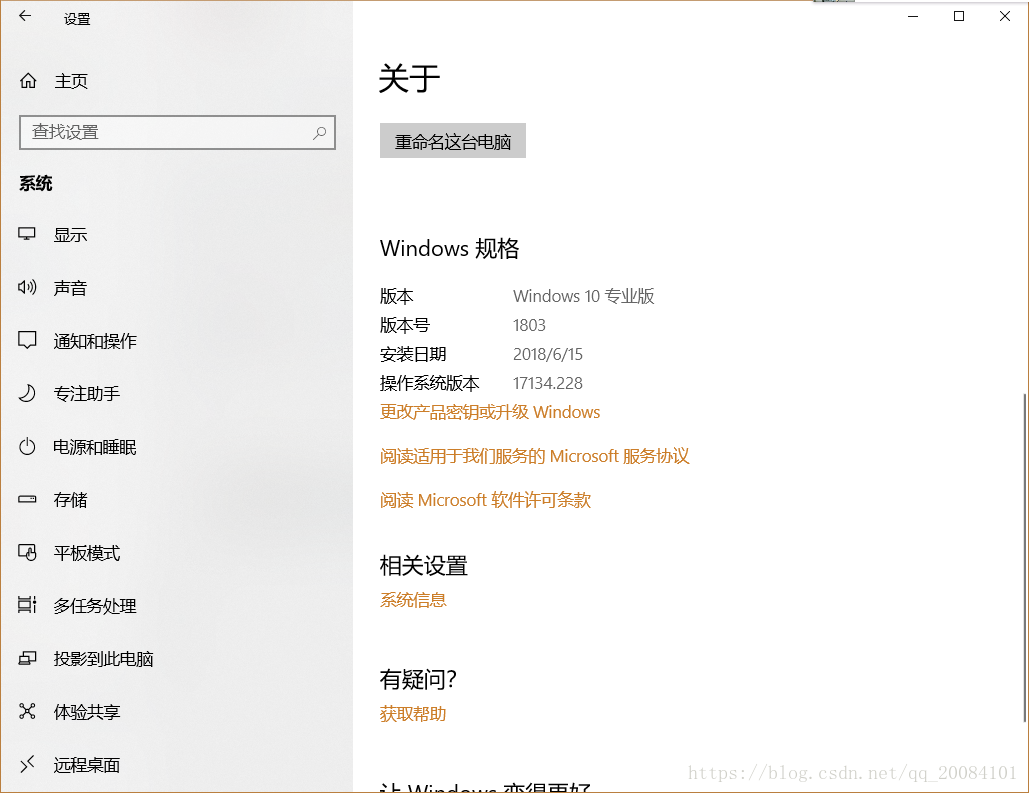The height and width of the screenshot is (793, 1029).
Task: Click the moon icon for 专注助手
Action: point(27,393)
